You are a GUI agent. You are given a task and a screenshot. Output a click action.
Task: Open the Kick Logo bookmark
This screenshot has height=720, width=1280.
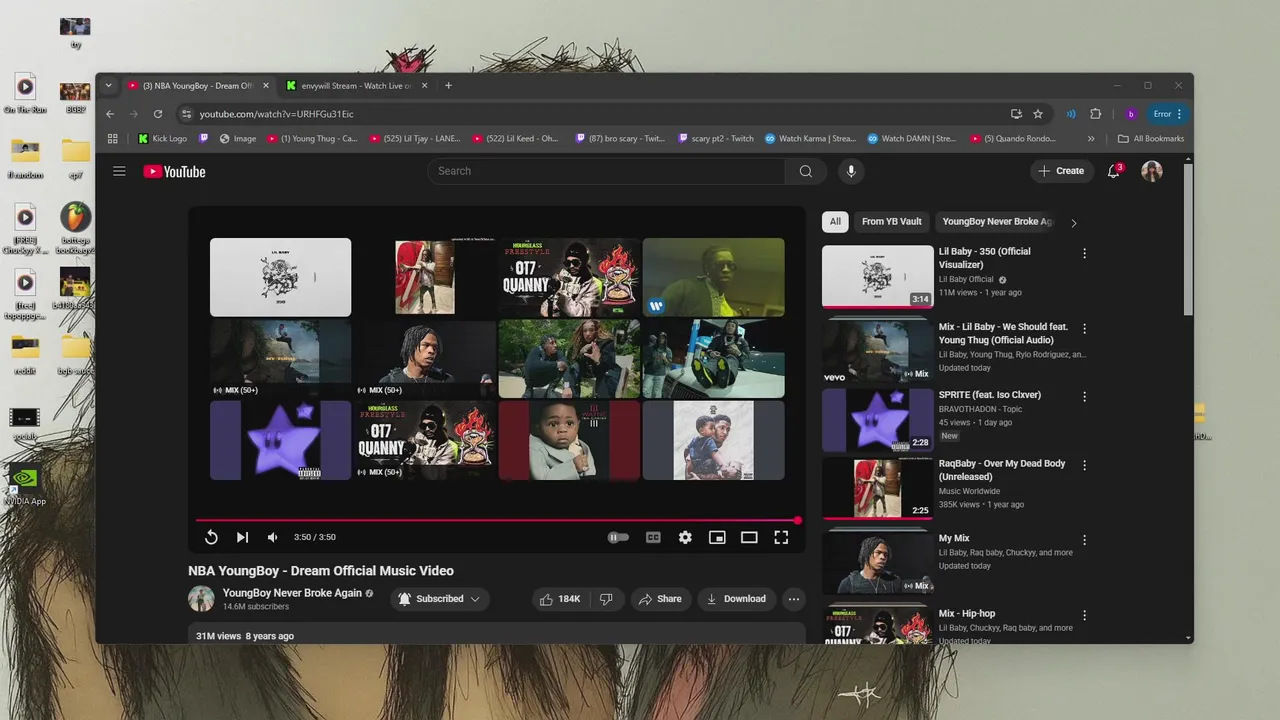point(162,139)
